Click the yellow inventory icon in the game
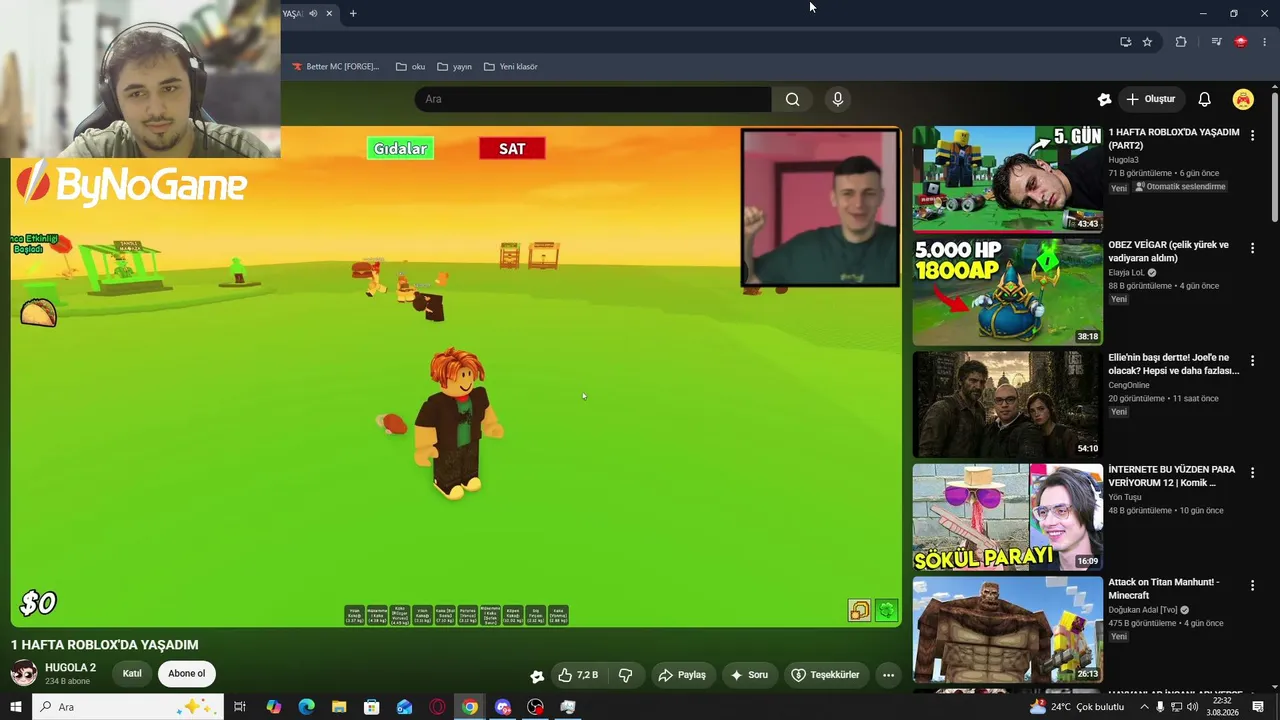Image resolution: width=1280 pixels, height=720 pixels. (859, 611)
